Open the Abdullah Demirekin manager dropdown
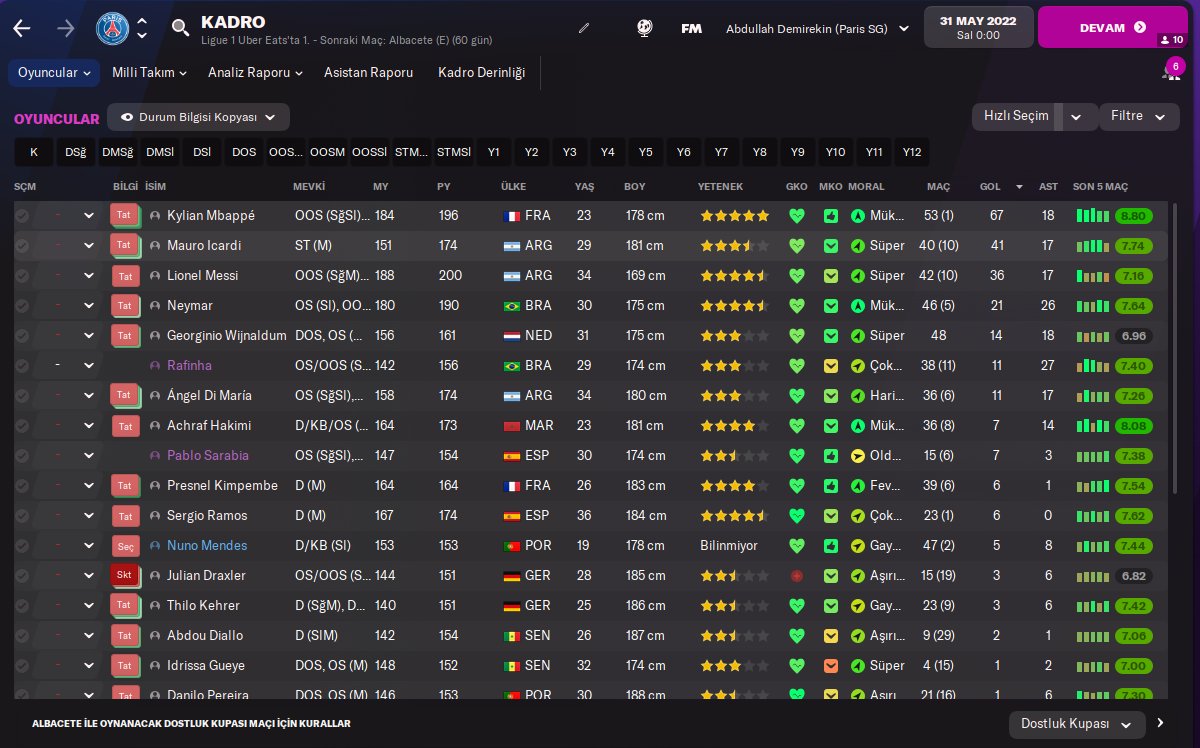Viewport: 1200px width, 748px height. (817, 29)
